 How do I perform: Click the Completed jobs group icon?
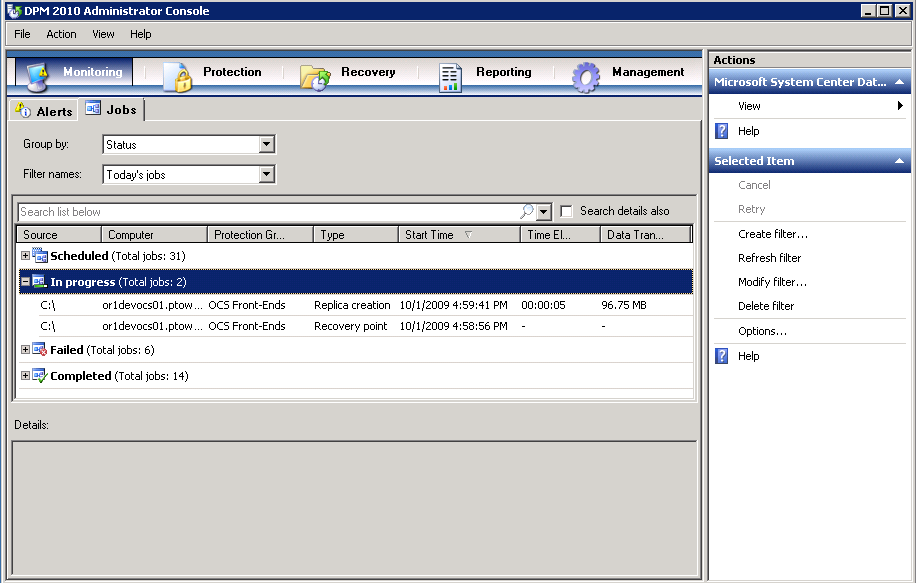[x=40, y=376]
